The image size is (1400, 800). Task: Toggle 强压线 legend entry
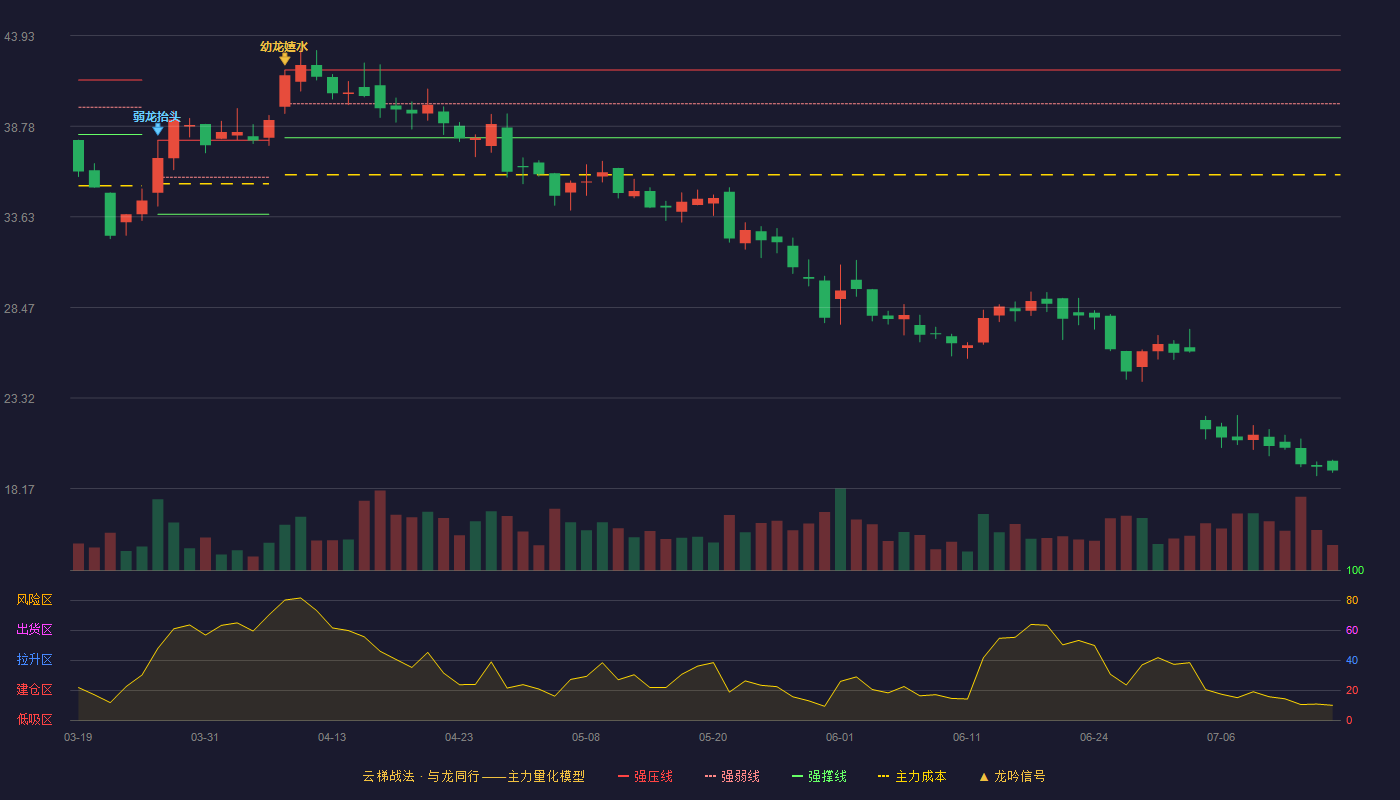point(645,776)
